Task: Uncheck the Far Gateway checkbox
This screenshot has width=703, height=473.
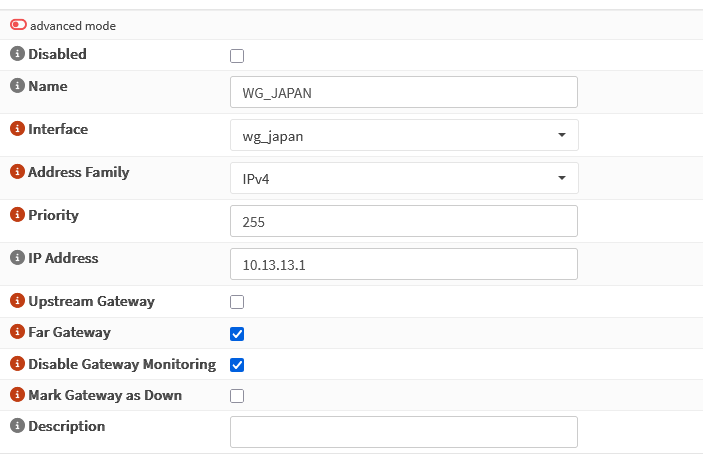Action: click(x=237, y=334)
